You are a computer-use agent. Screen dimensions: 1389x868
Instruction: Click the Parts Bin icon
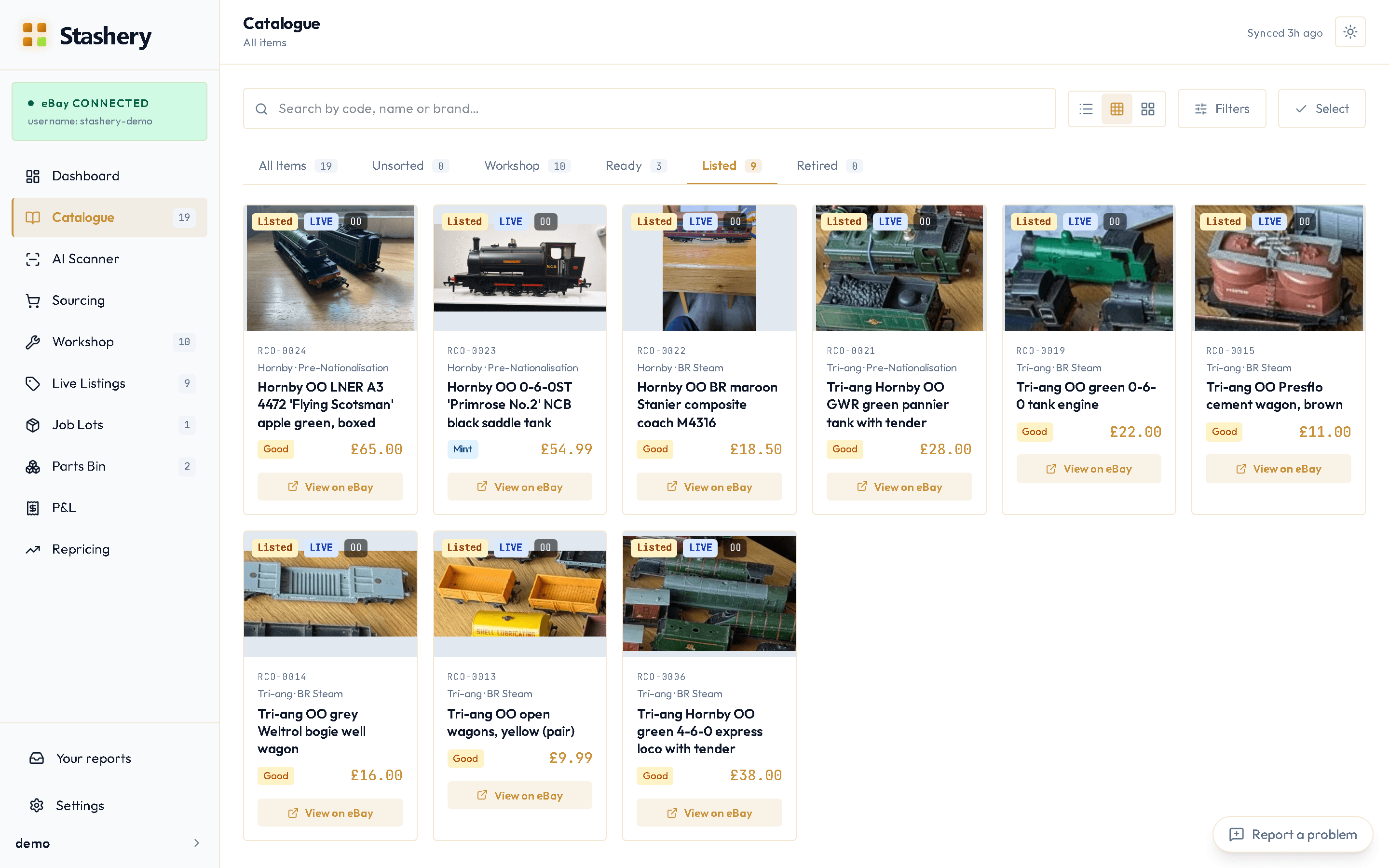[x=33, y=466]
